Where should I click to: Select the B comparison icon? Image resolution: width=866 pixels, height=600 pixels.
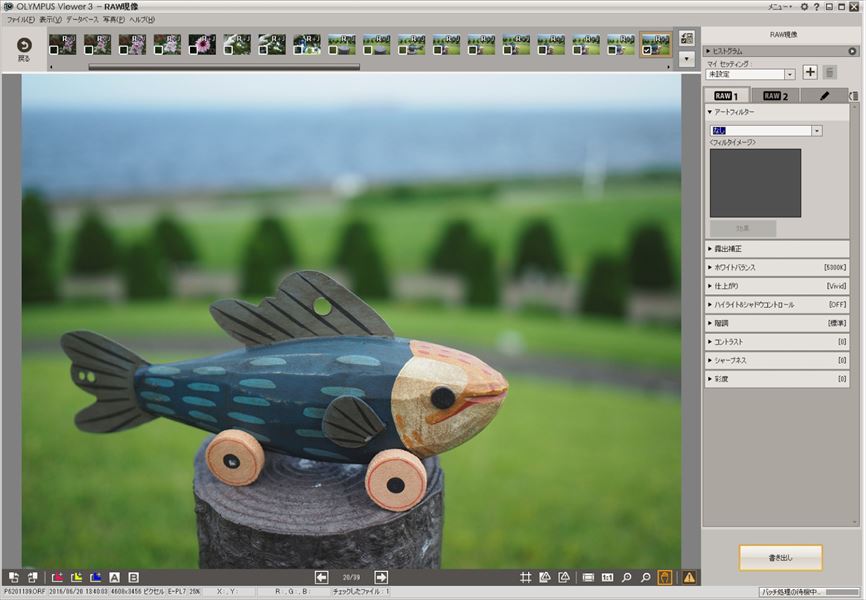pyautogui.click(x=133, y=577)
